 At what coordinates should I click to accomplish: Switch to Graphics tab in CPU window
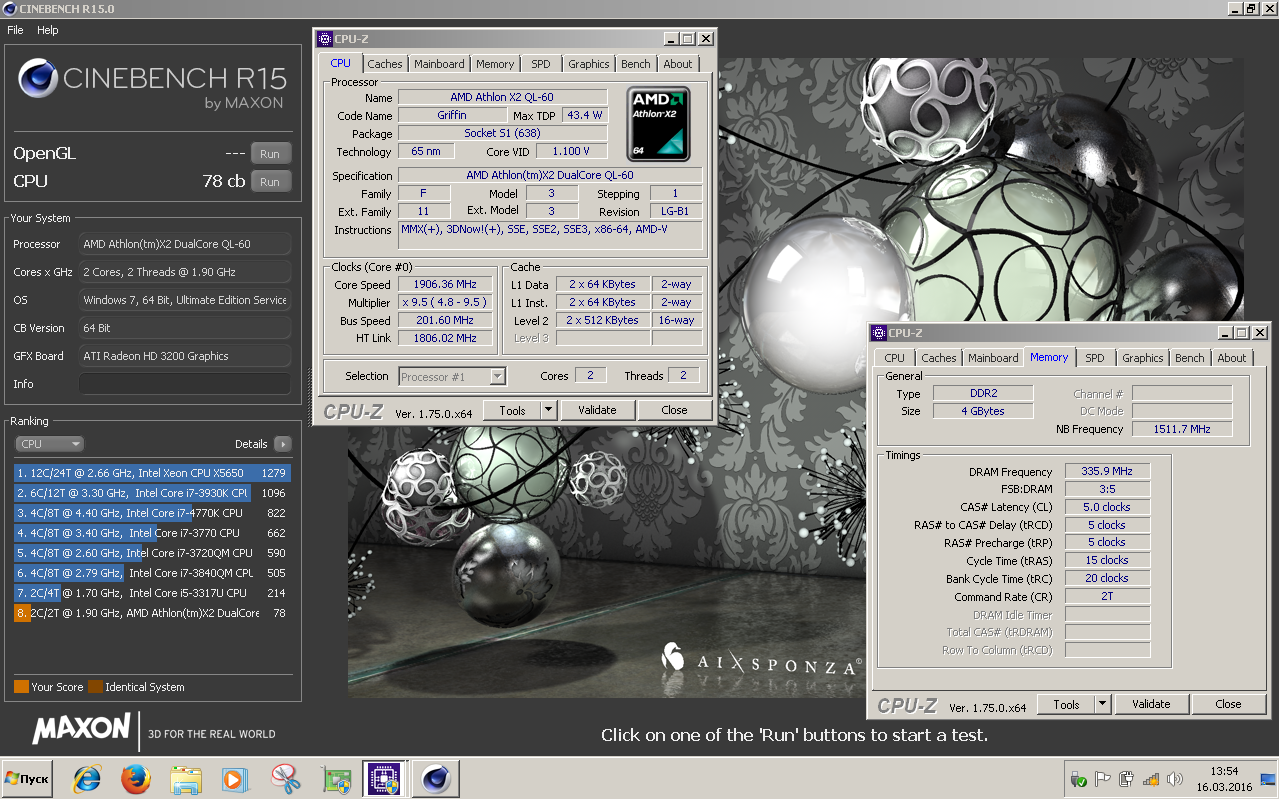[x=589, y=64]
